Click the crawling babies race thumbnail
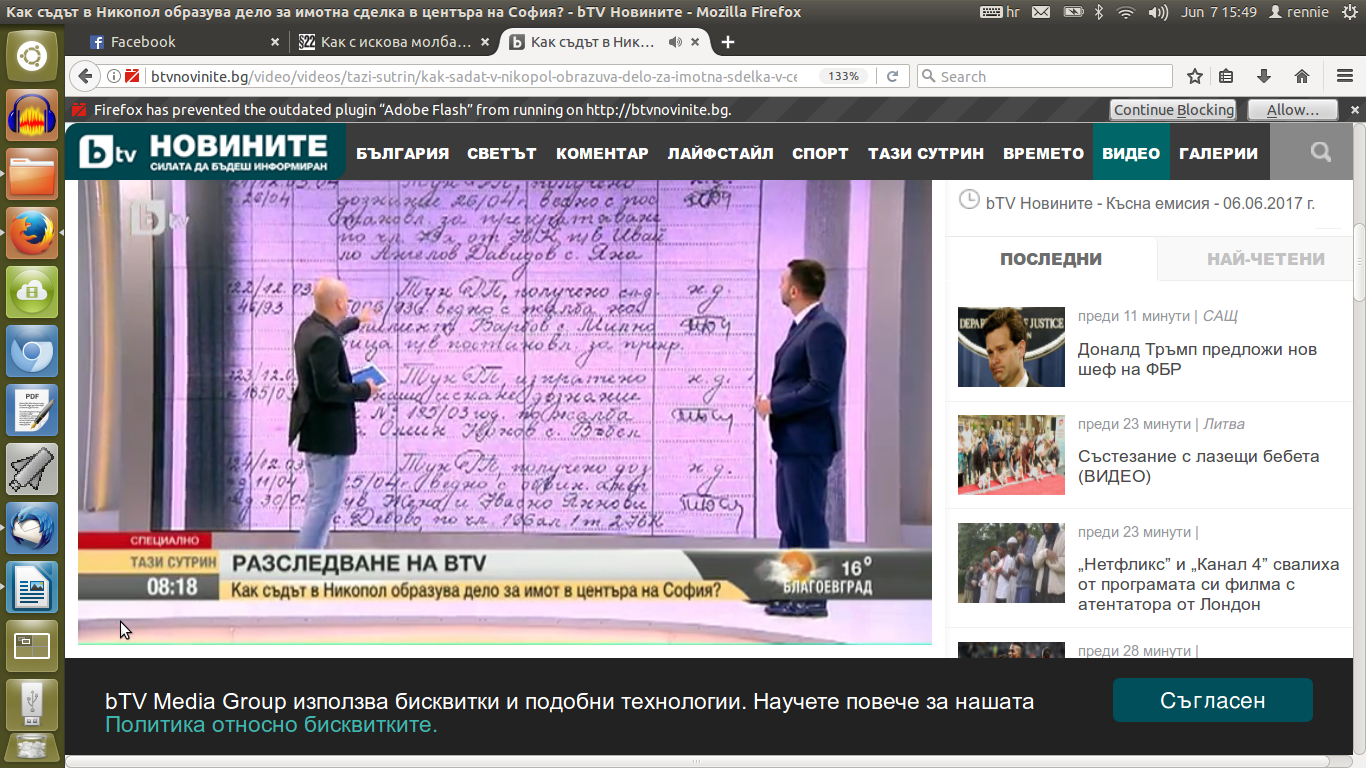This screenshot has width=1366, height=768. [x=1011, y=455]
